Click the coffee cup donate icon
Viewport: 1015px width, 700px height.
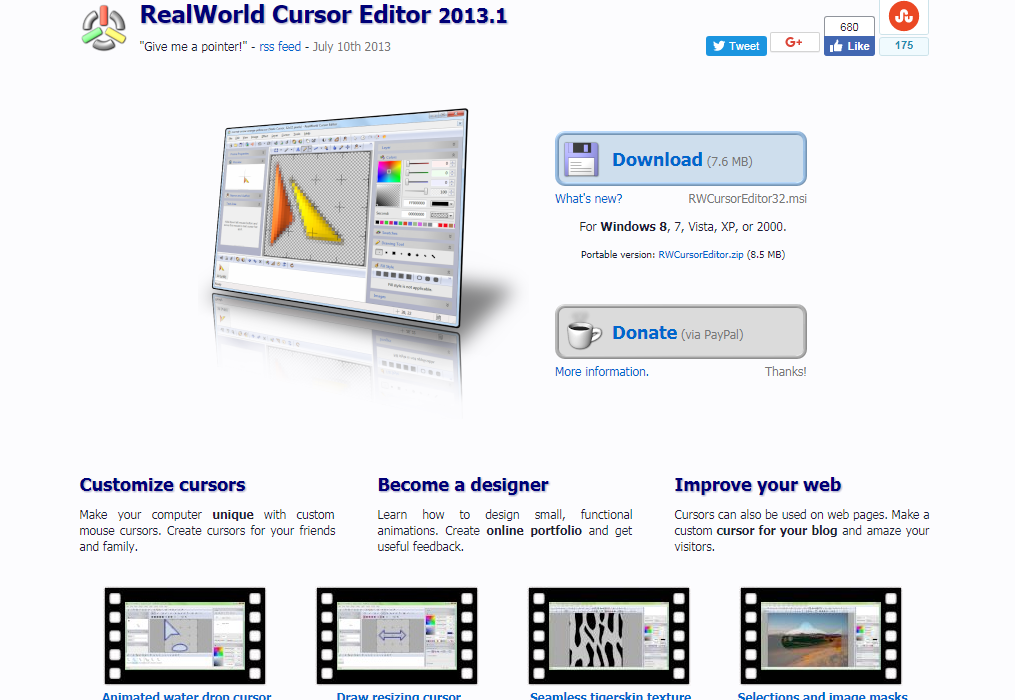tap(583, 333)
